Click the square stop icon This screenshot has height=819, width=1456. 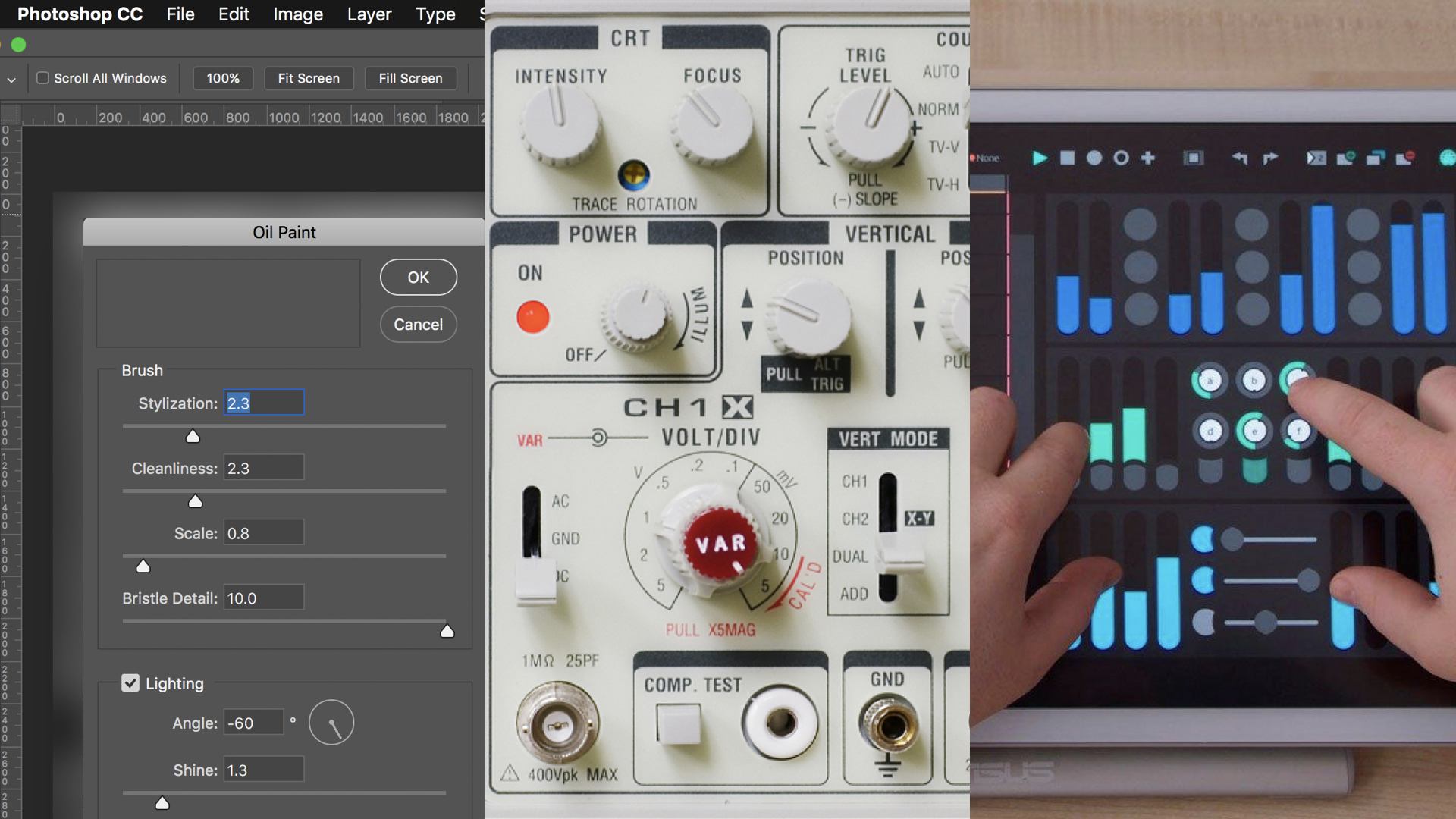(1067, 158)
